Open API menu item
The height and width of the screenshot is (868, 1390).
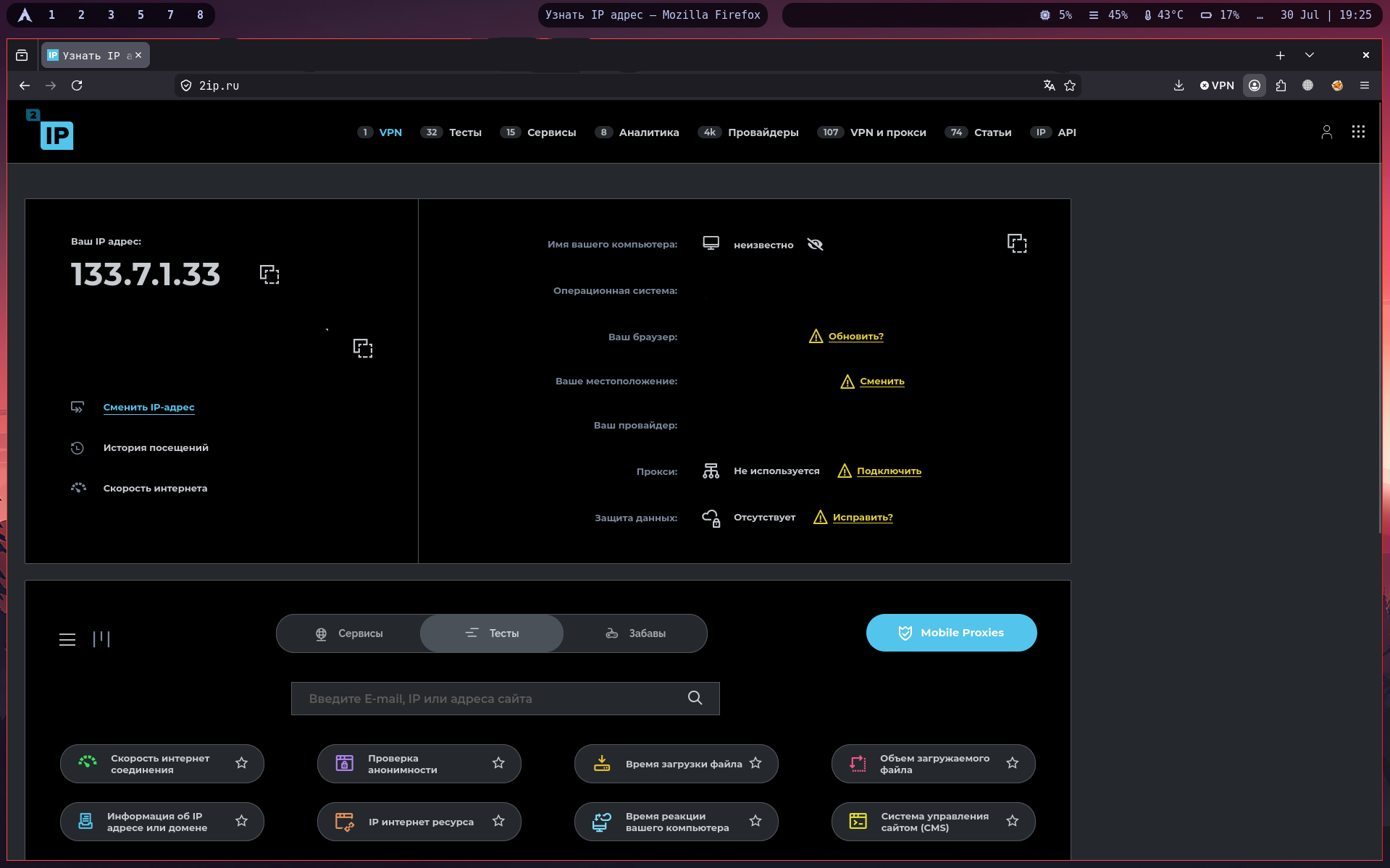[x=1054, y=132]
